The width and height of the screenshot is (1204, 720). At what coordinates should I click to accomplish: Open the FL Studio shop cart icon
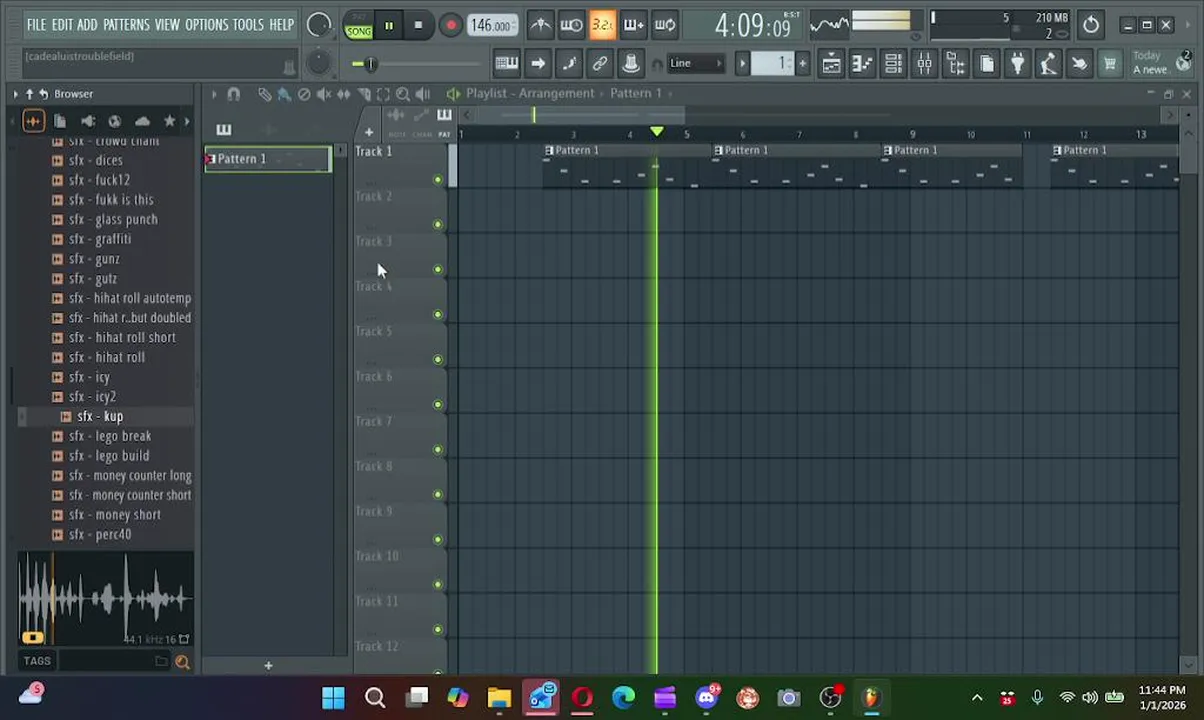coord(1110,65)
